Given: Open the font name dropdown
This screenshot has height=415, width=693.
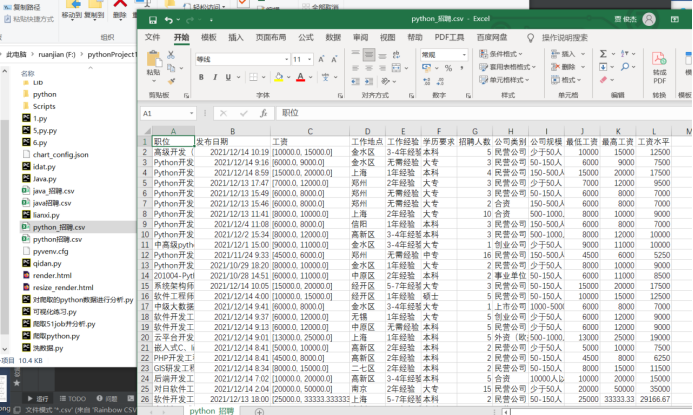Looking at the screenshot, I should tap(286, 59).
